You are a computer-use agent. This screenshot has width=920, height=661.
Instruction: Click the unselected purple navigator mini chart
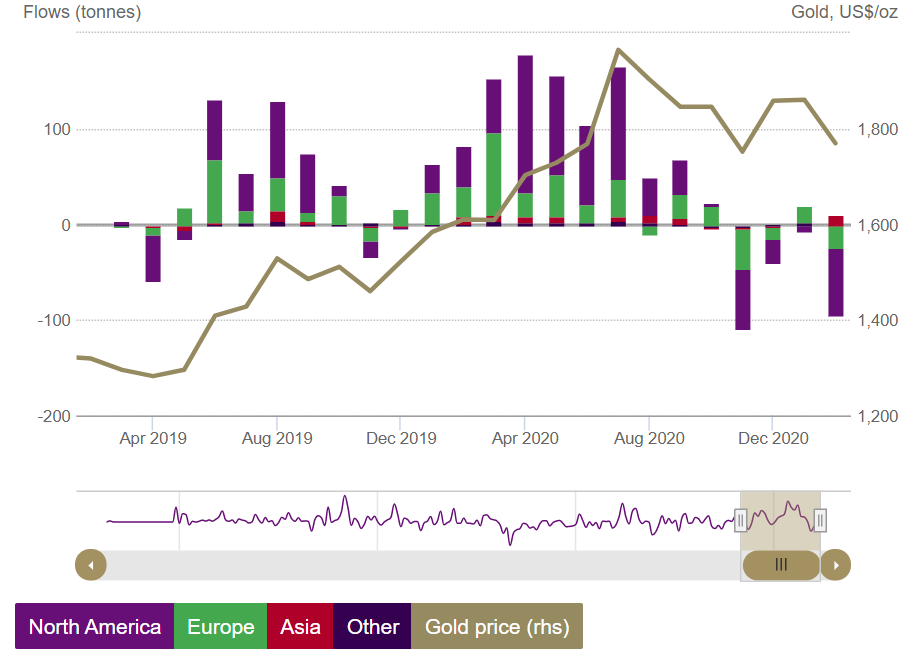(400, 520)
